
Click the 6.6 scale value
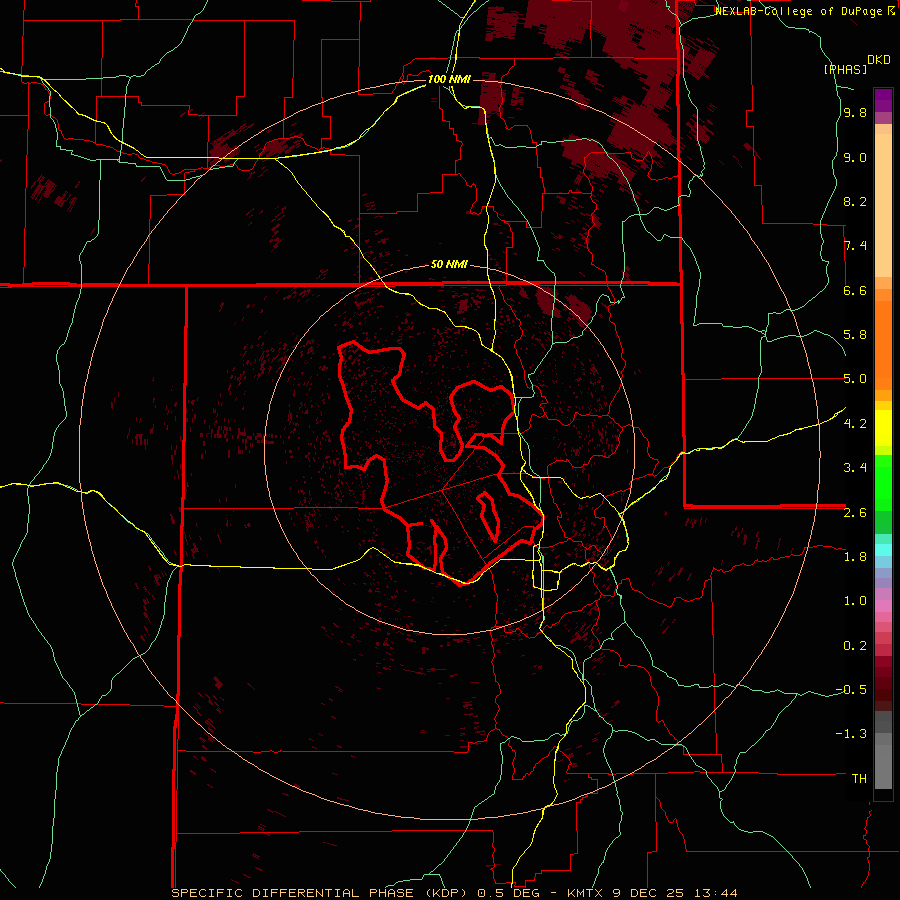(x=855, y=290)
